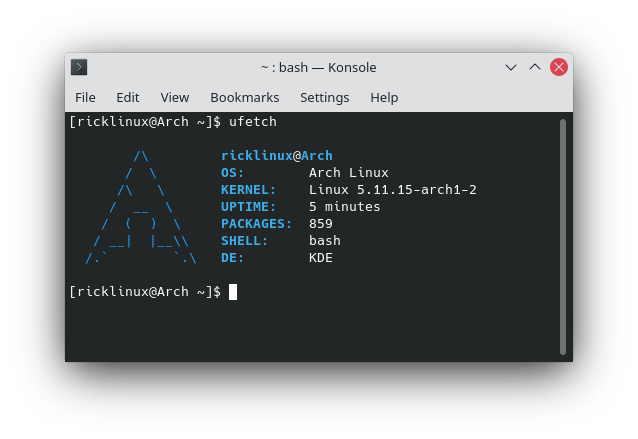Open the File menu
The width and height of the screenshot is (638, 439).
85,98
